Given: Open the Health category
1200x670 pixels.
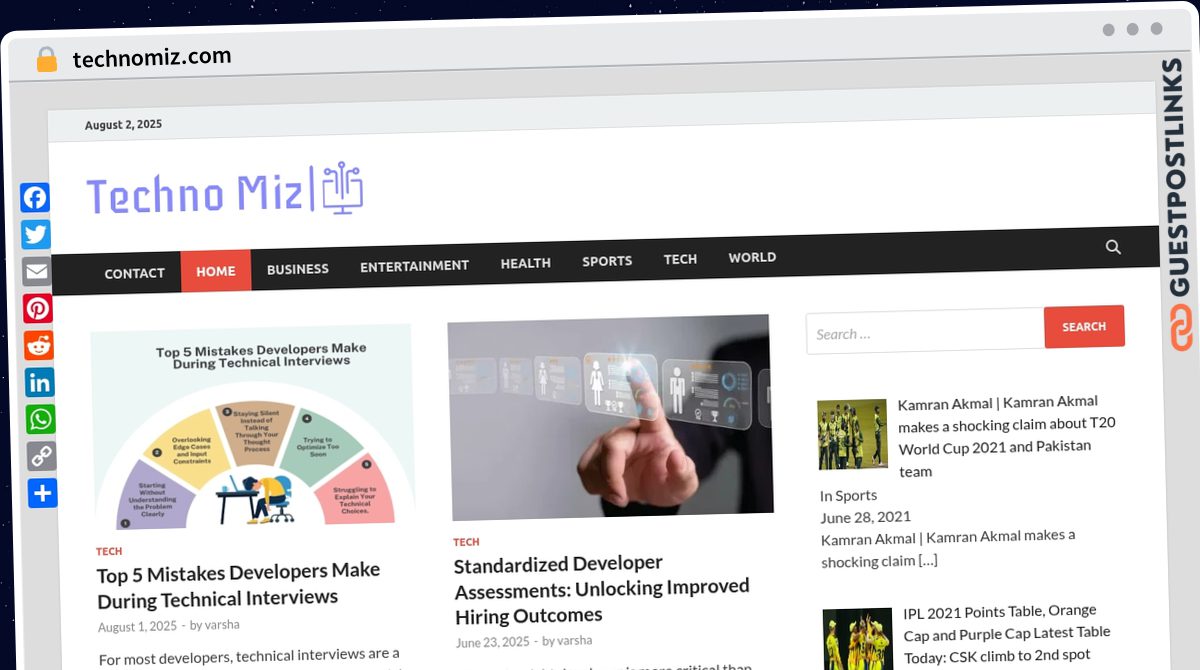Looking at the screenshot, I should [x=526, y=263].
